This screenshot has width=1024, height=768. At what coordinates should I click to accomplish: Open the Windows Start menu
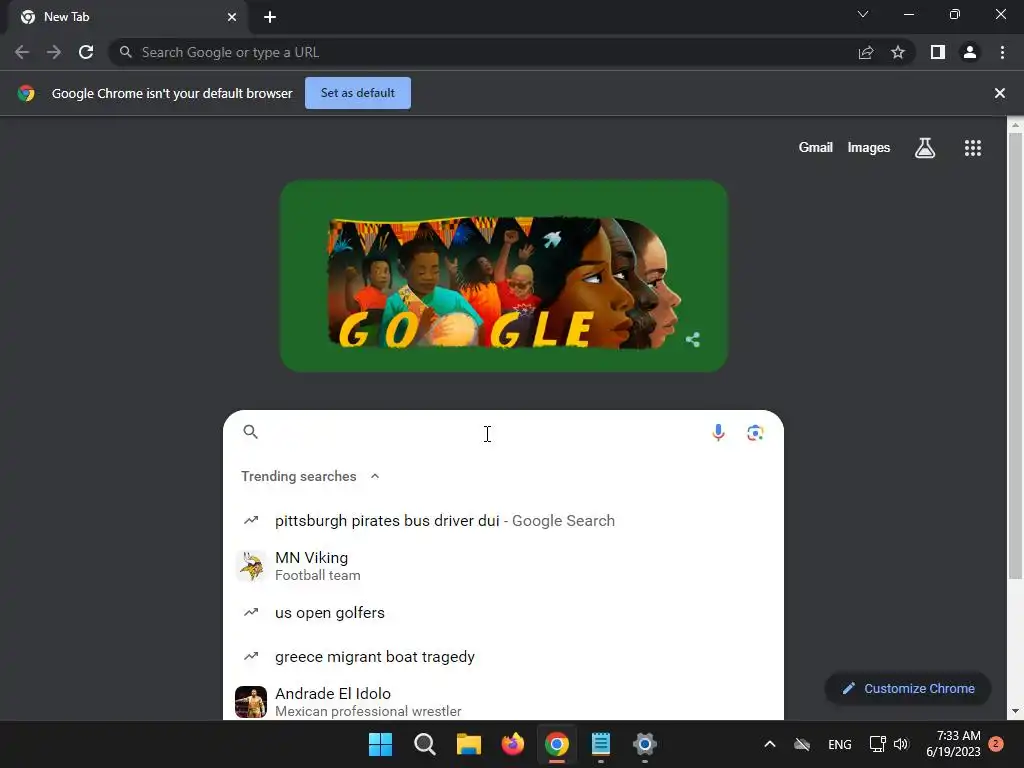[x=380, y=744]
